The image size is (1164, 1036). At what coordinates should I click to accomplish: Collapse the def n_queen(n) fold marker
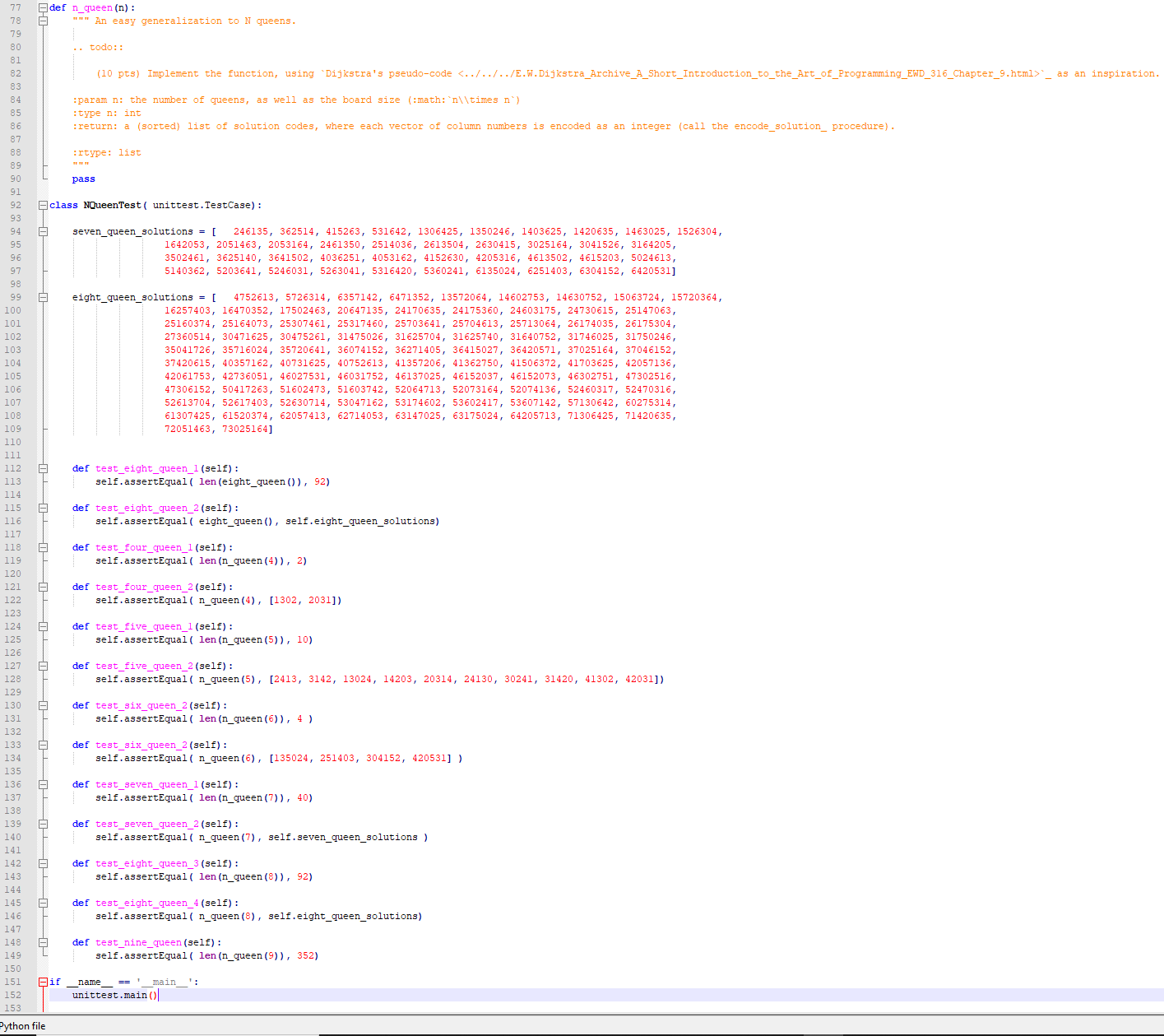click(43, 7)
